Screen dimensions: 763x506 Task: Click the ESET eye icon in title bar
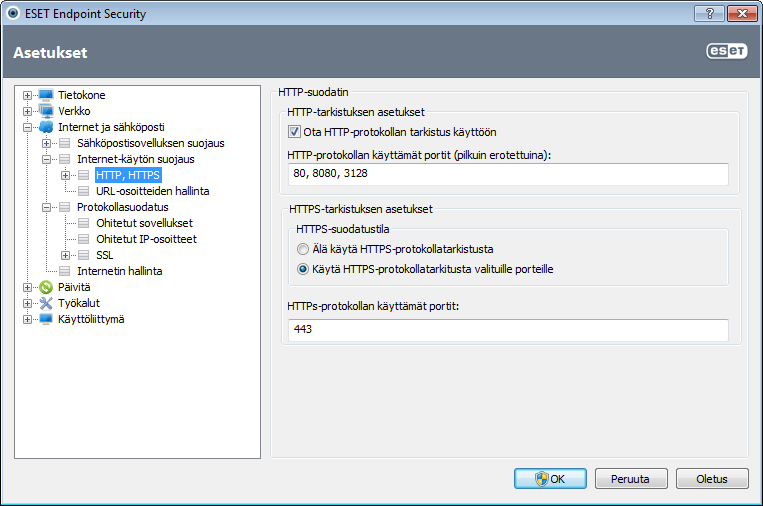pyautogui.click(x=13, y=13)
